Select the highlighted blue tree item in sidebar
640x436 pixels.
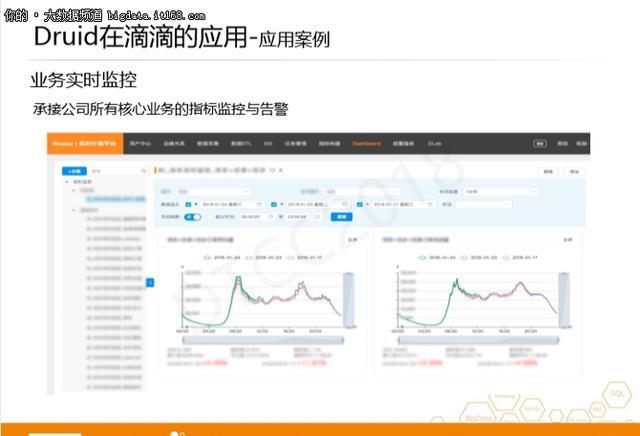[116, 199]
